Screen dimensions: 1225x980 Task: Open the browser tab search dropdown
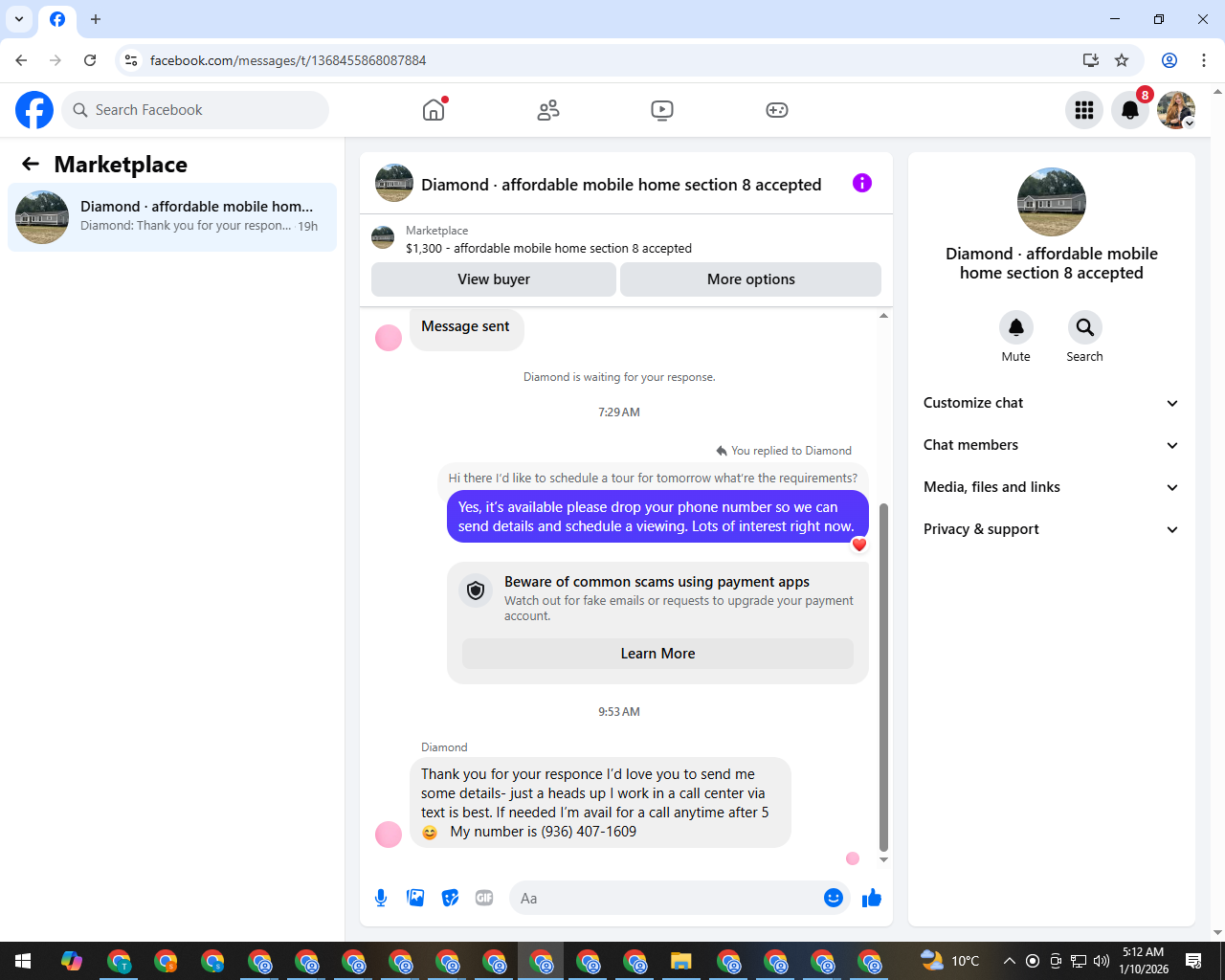[19, 19]
